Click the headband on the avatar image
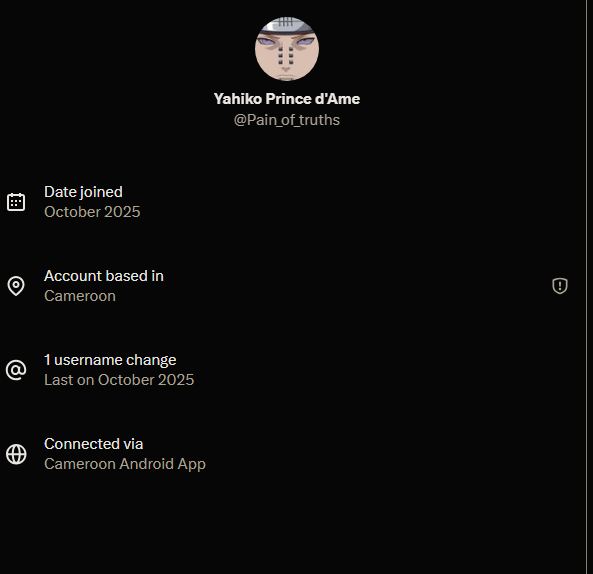 (x=287, y=24)
